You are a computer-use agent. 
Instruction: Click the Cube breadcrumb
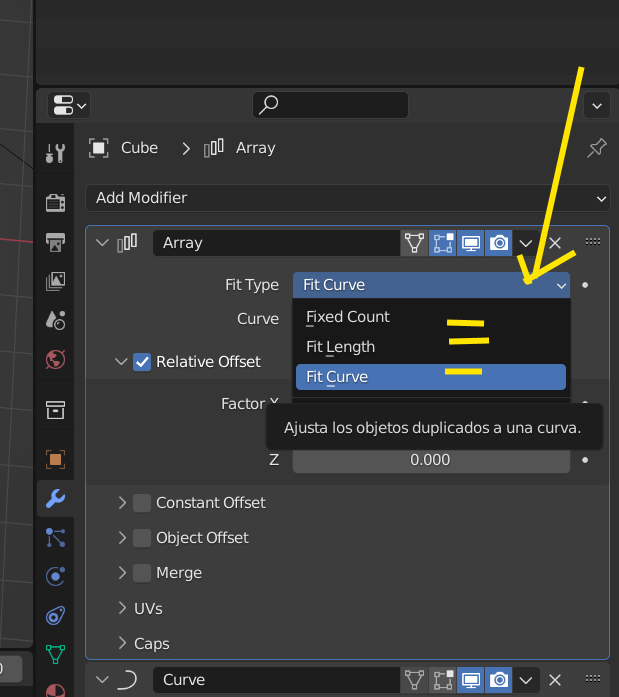point(139,148)
